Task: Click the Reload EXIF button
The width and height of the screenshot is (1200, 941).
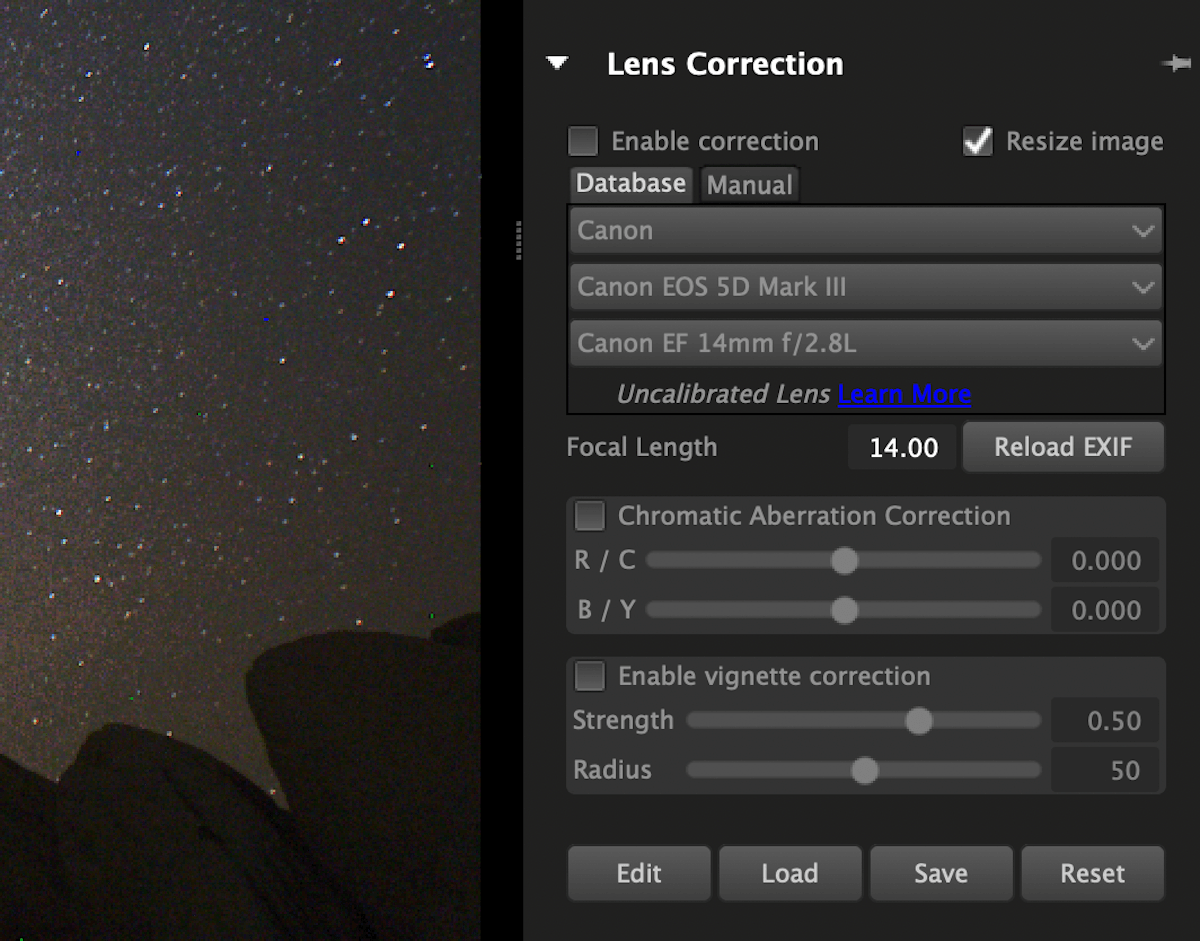Action: 1063,447
